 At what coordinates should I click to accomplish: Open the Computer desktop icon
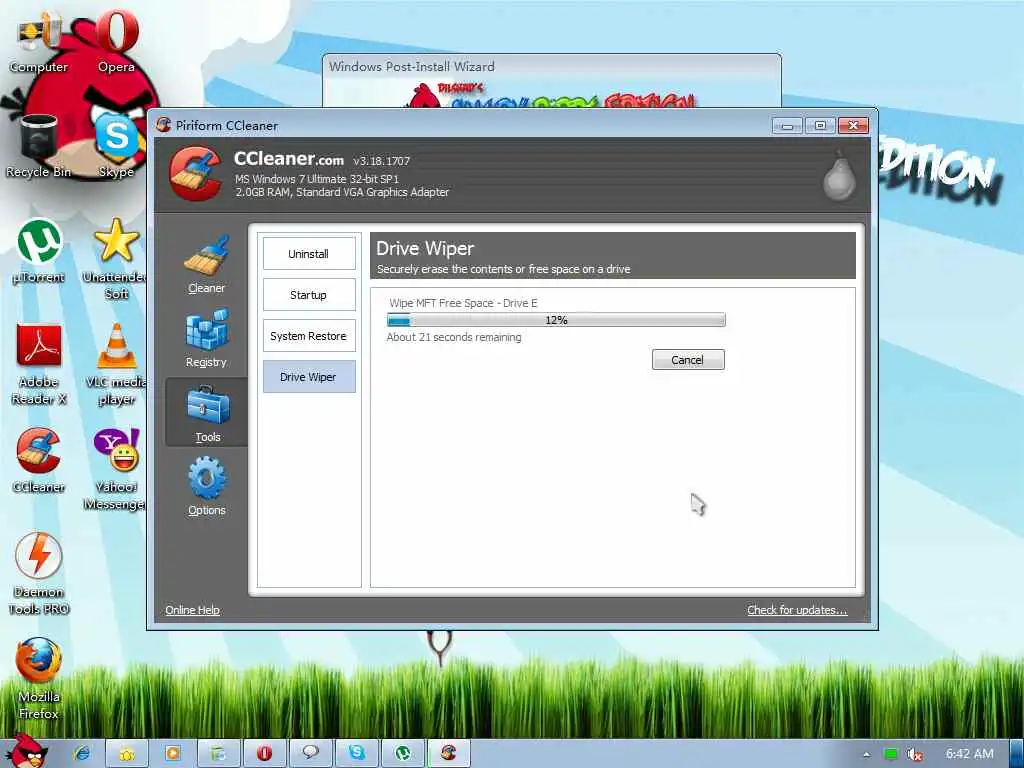pyautogui.click(x=39, y=40)
